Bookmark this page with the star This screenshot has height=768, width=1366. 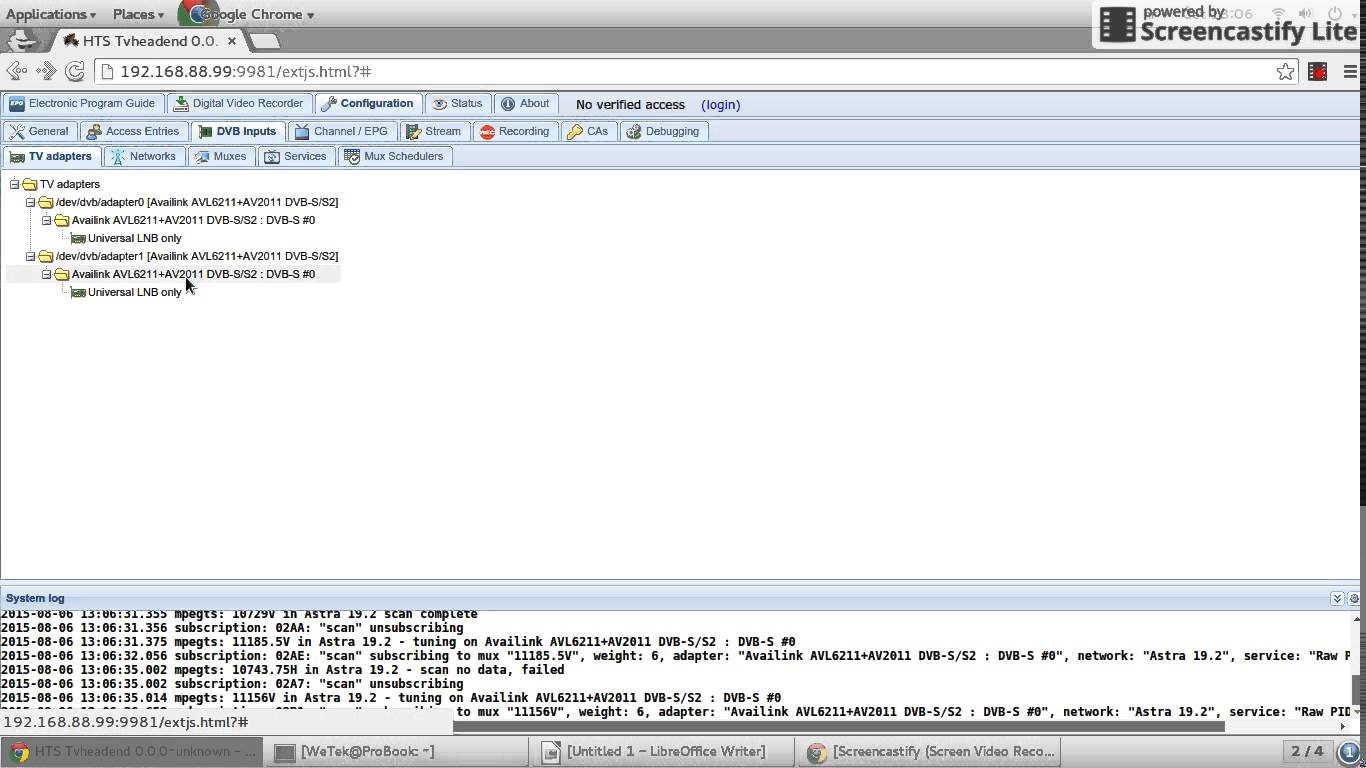click(x=1286, y=71)
